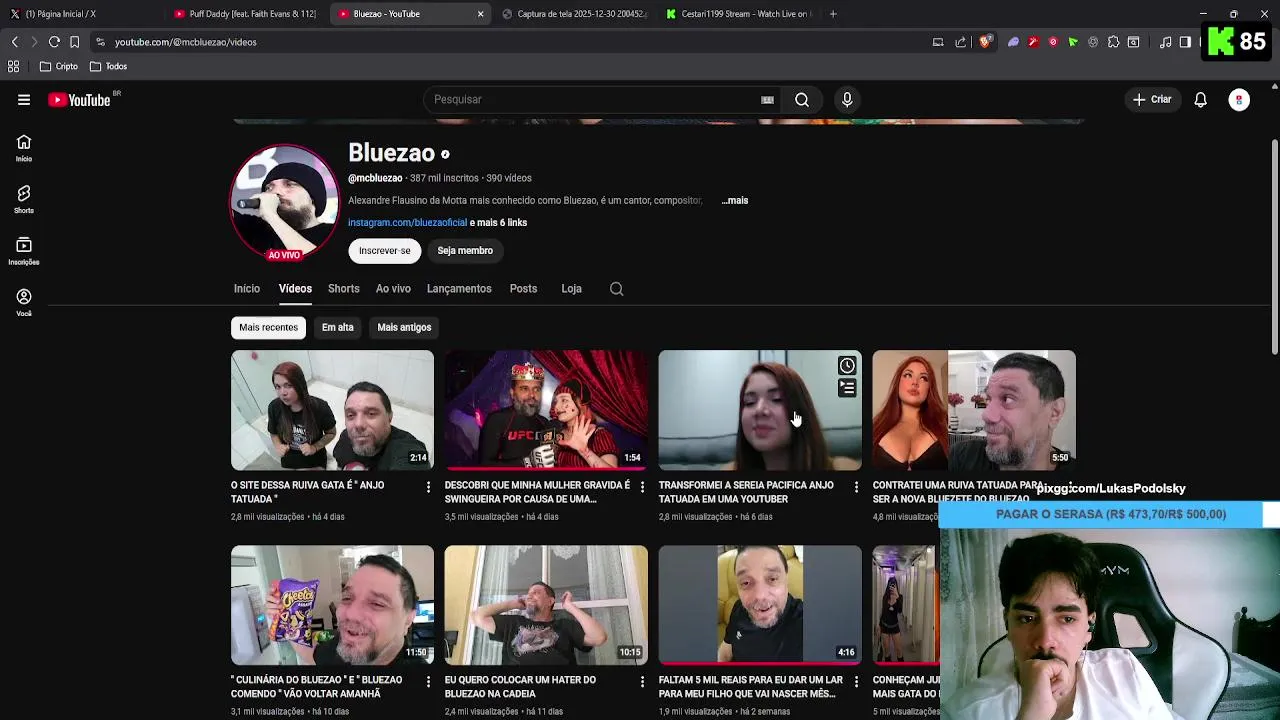Open the Todos bookmarks folder

coord(108,67)
